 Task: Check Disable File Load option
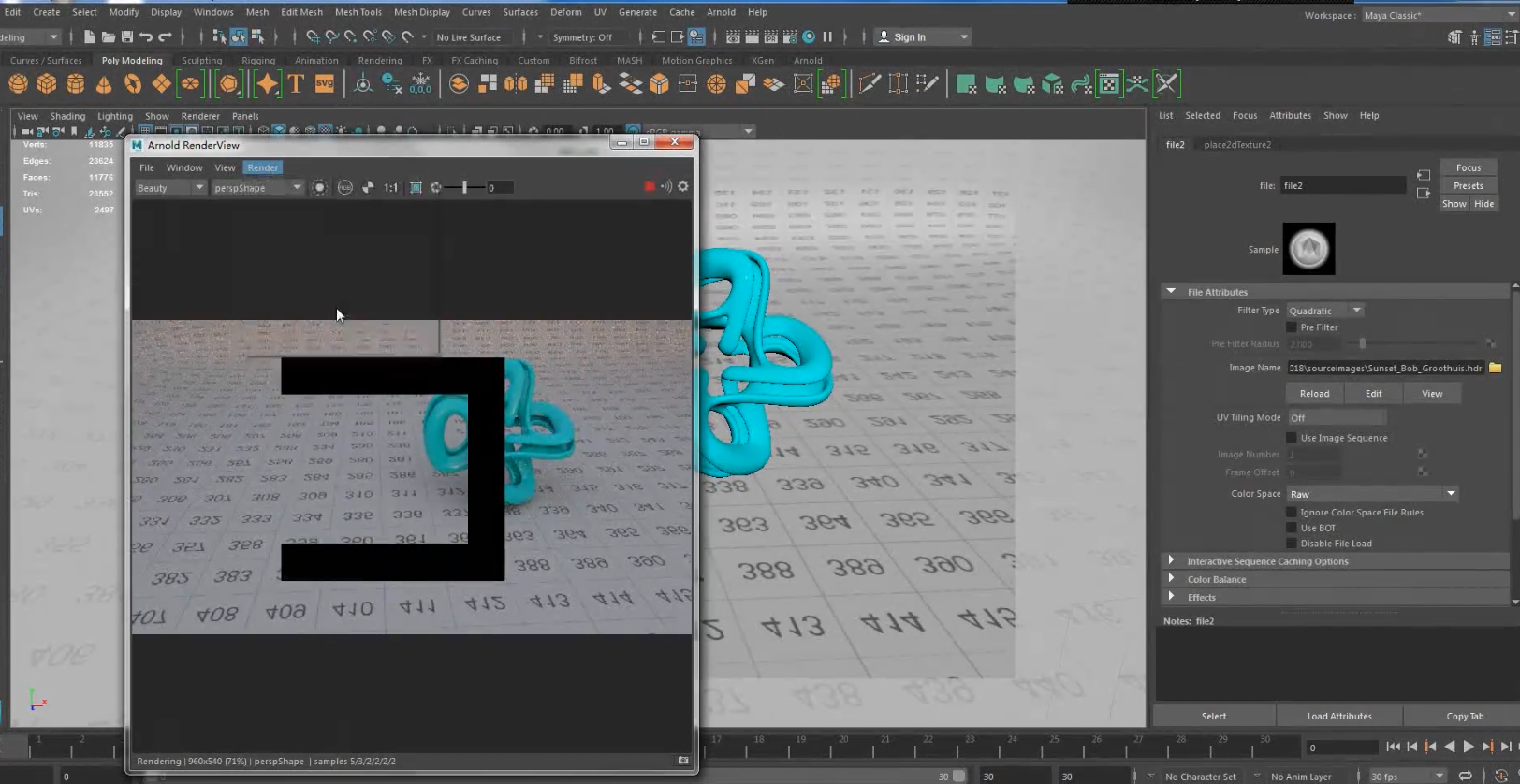pyautogui.click(x=1292, y=544)
